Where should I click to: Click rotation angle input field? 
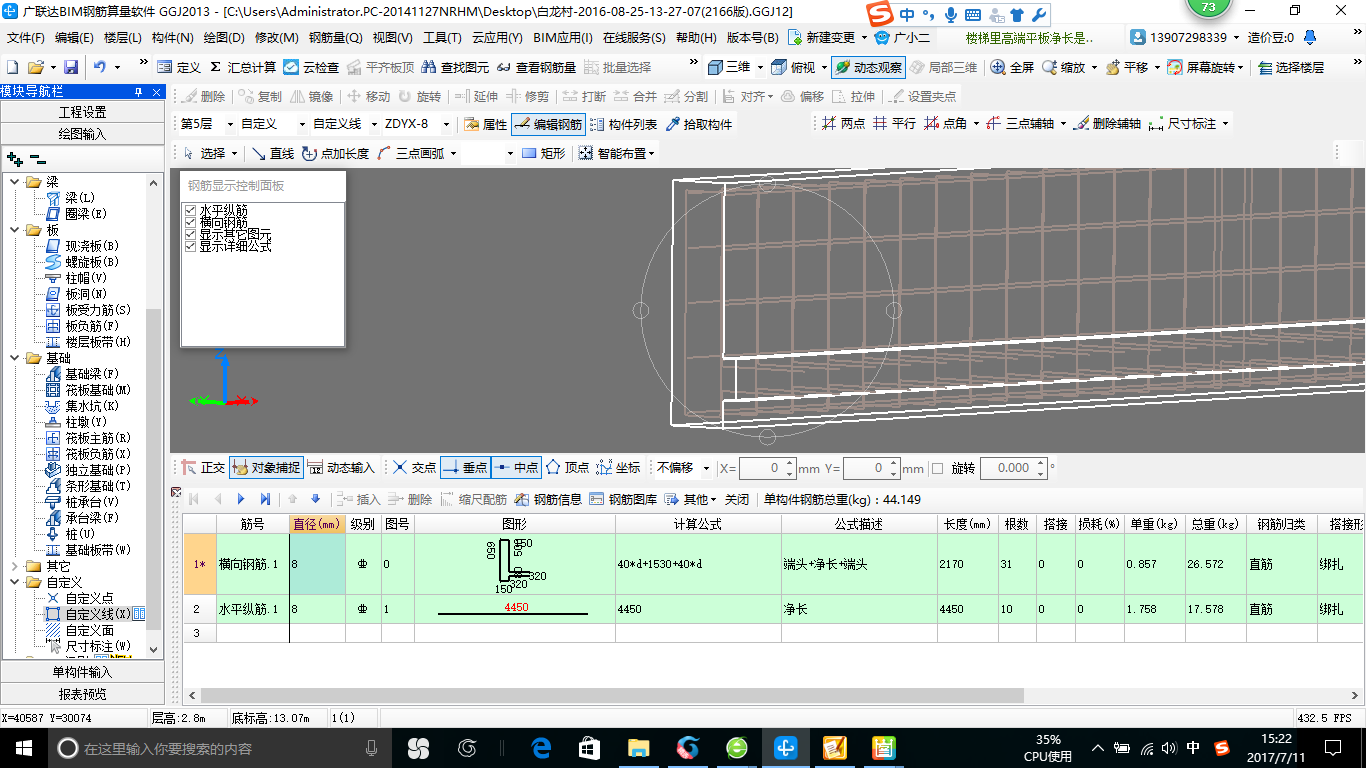coord(1013,468)
